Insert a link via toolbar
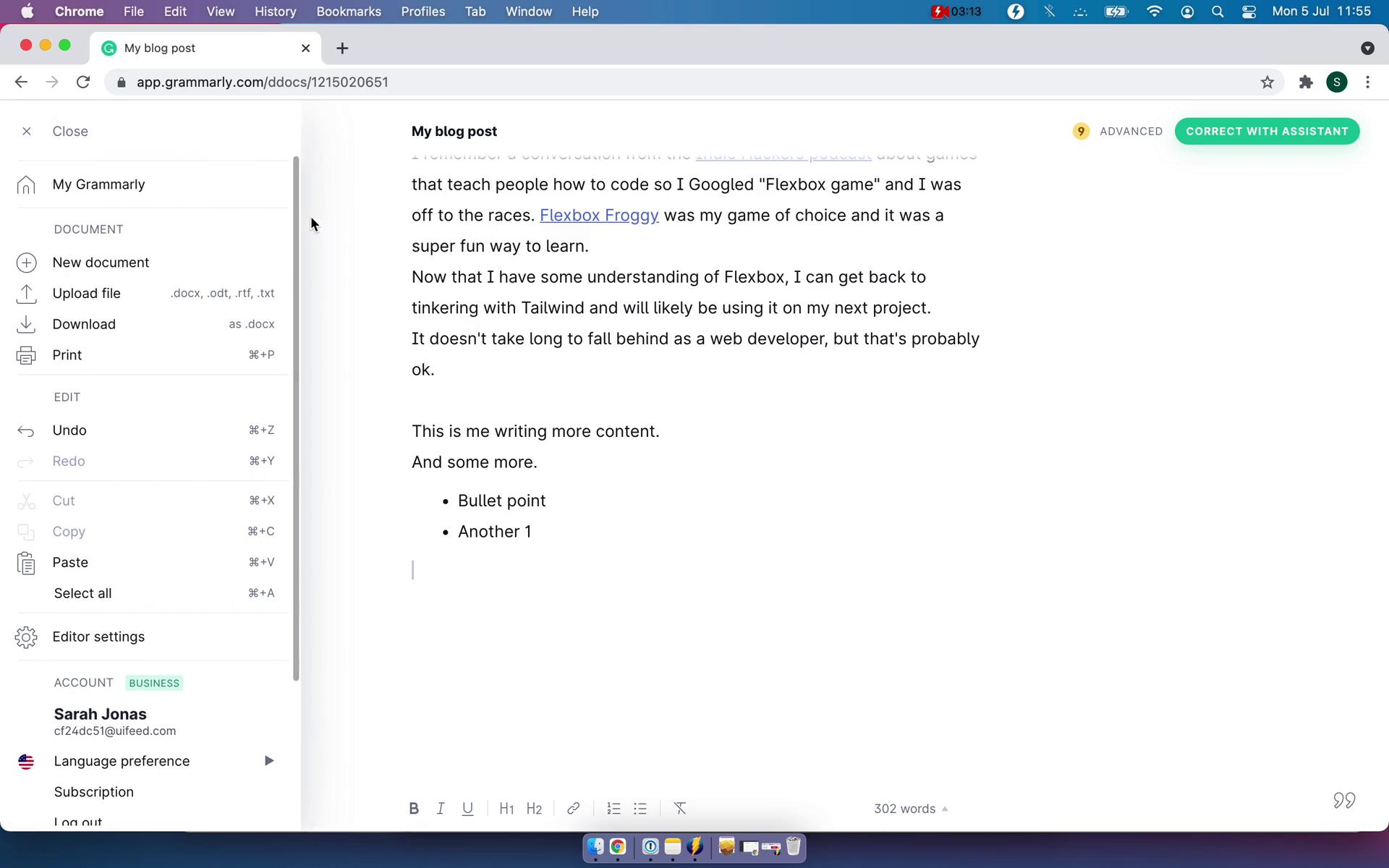Screen dimensions: 1389x868 pyautogui.click(x=573, y=809)
